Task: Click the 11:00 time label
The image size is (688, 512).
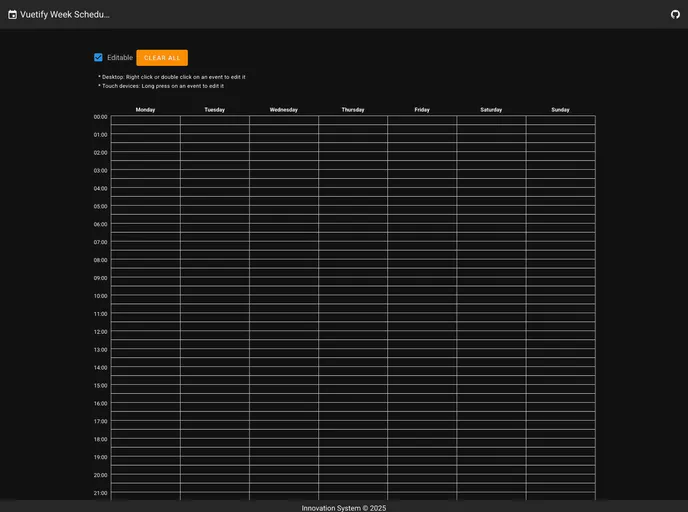Action: [x=100, y=314]
